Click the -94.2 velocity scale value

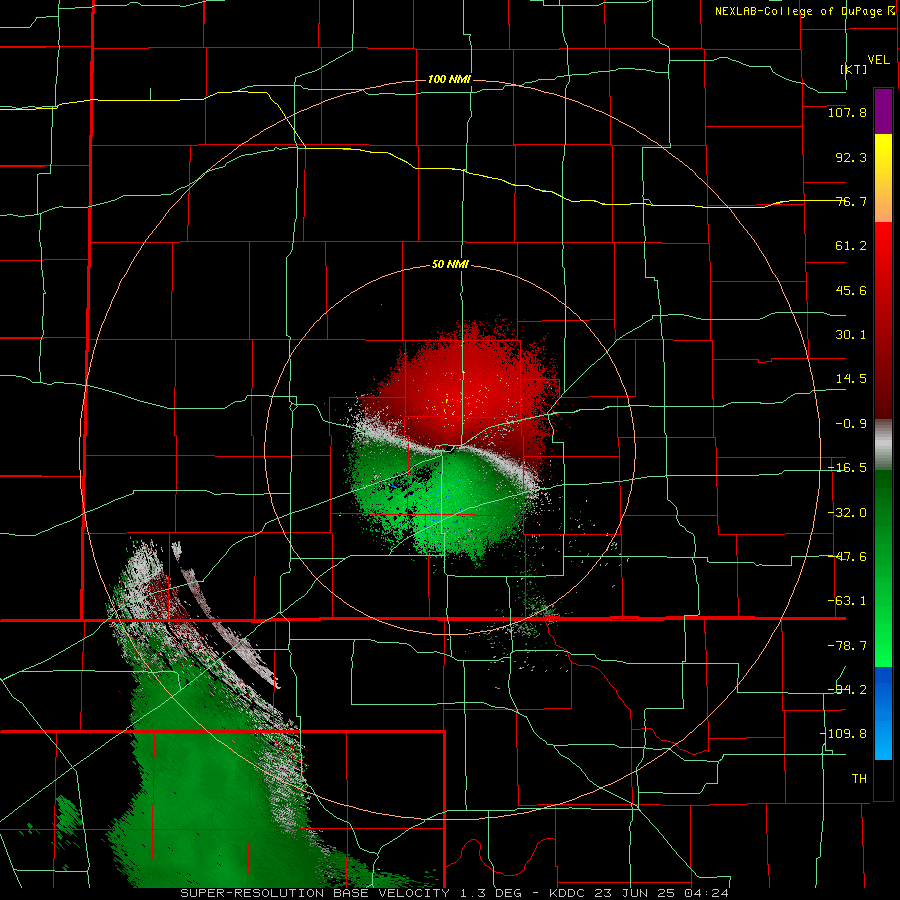click(847, 690)
